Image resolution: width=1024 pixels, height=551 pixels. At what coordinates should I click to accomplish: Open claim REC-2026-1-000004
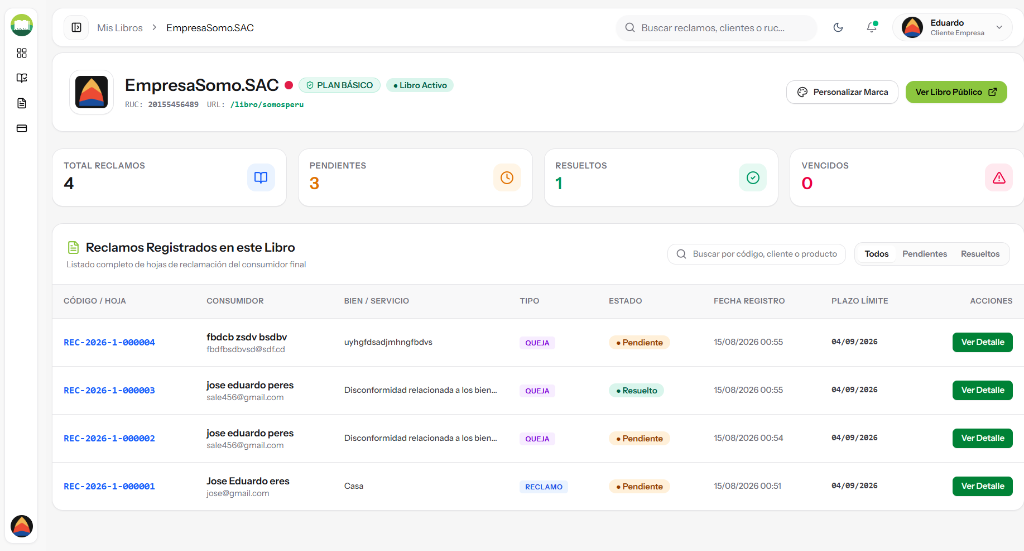[x=109, y=342]
